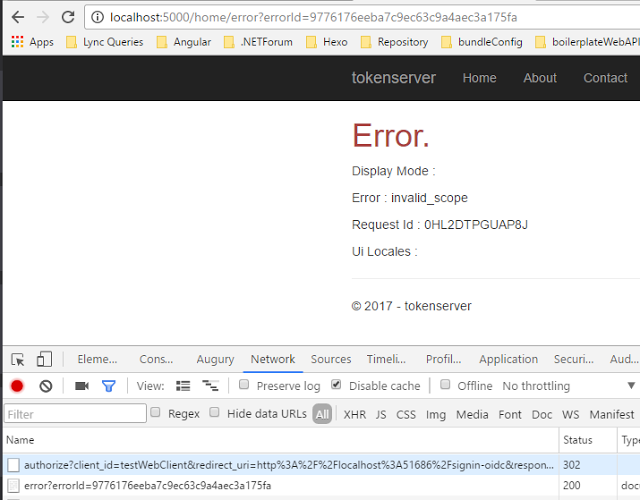
Task: Filter requests by WS
Action: (570, 414)
